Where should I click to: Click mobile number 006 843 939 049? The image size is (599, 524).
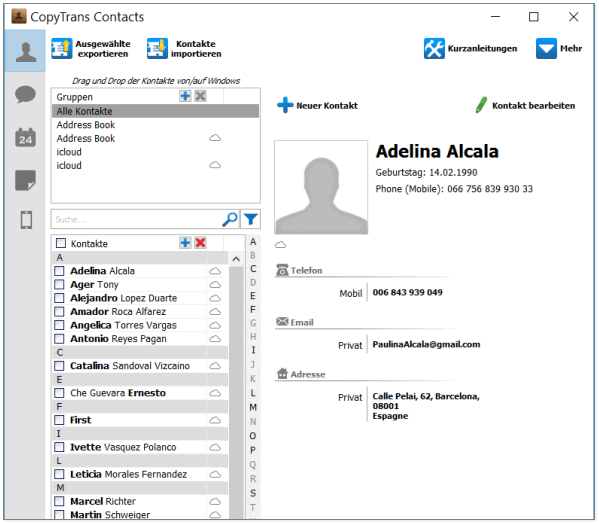coord(408,293)
